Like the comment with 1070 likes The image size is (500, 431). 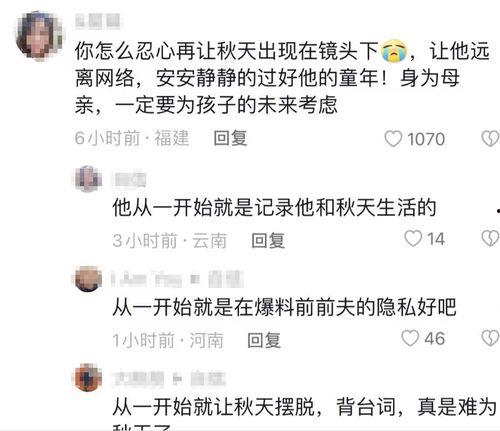[393, 139]
